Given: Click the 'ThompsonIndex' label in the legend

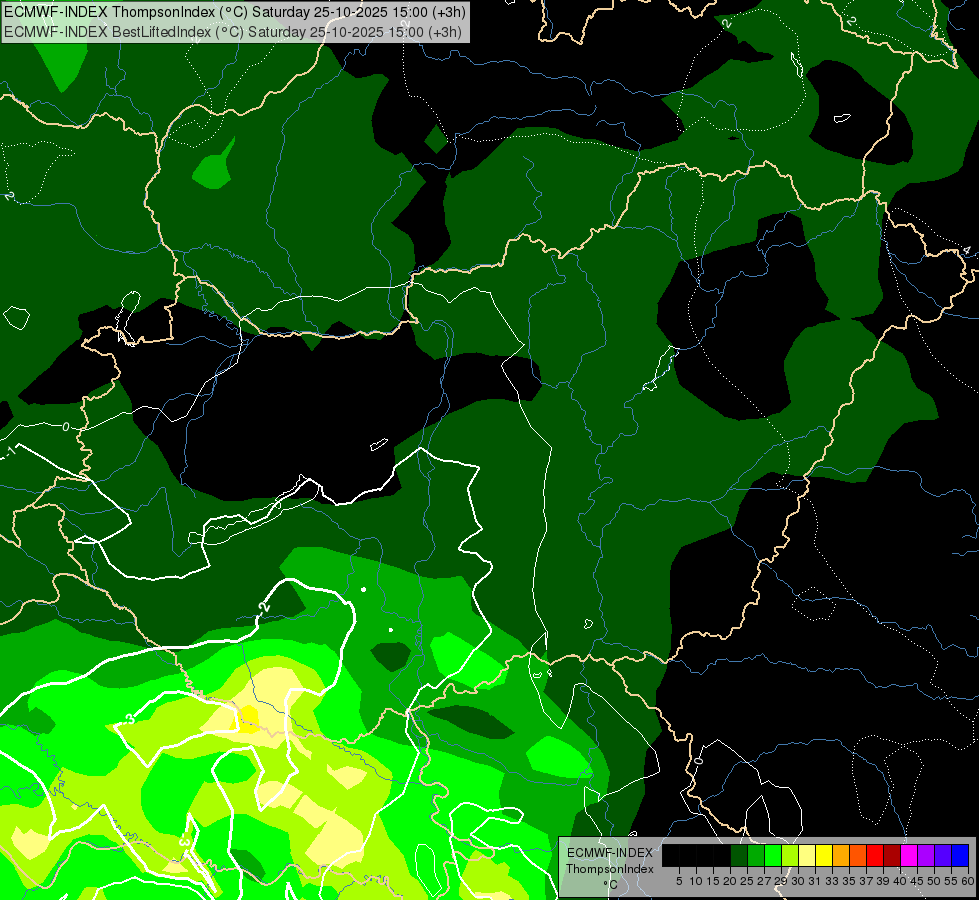Looking at the screenshot, I should click(x=610, y=869).
